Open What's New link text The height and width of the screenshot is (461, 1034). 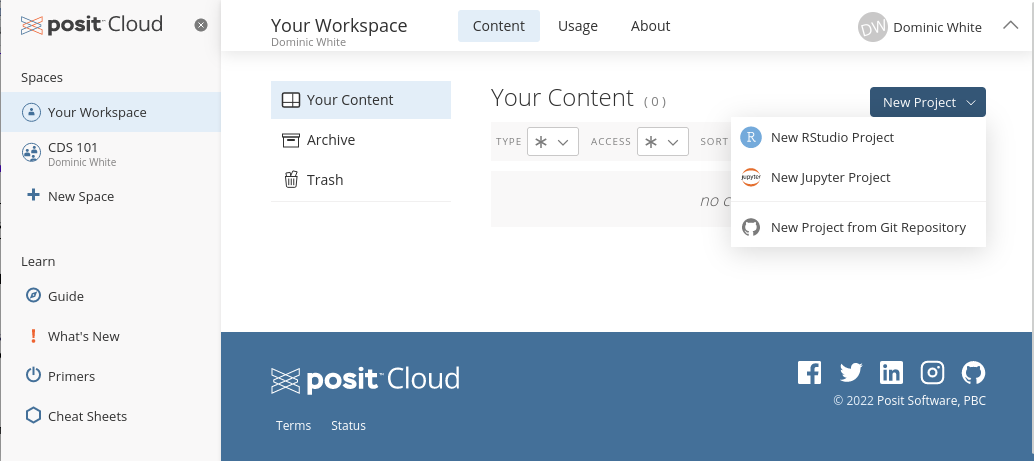84,336
